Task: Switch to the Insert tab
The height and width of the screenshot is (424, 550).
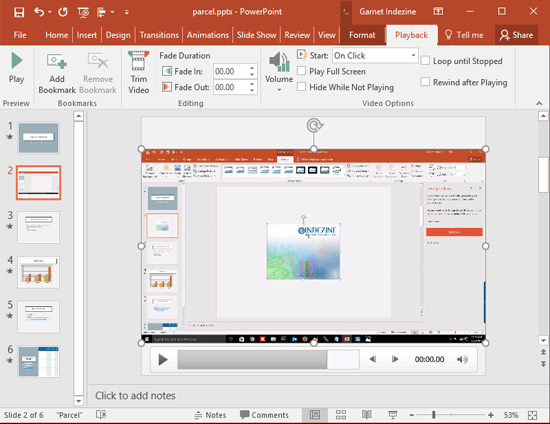Action: [x=87, y=35]
